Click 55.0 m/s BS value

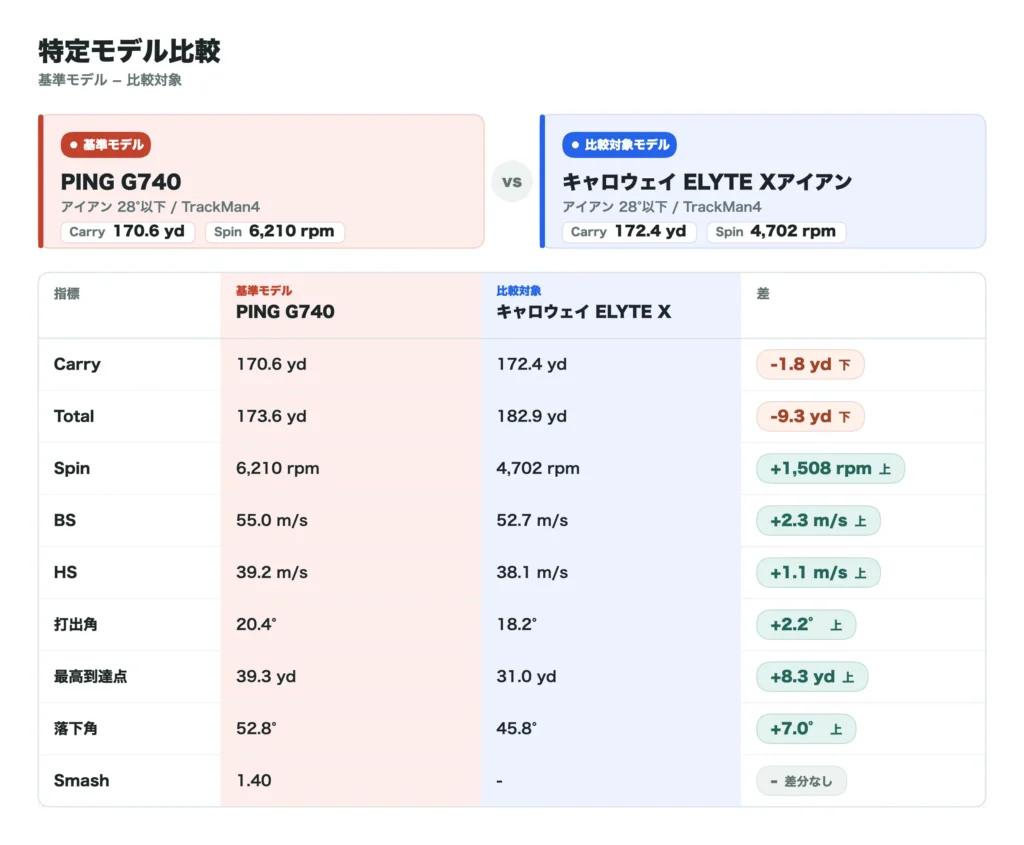coord(272,520)
